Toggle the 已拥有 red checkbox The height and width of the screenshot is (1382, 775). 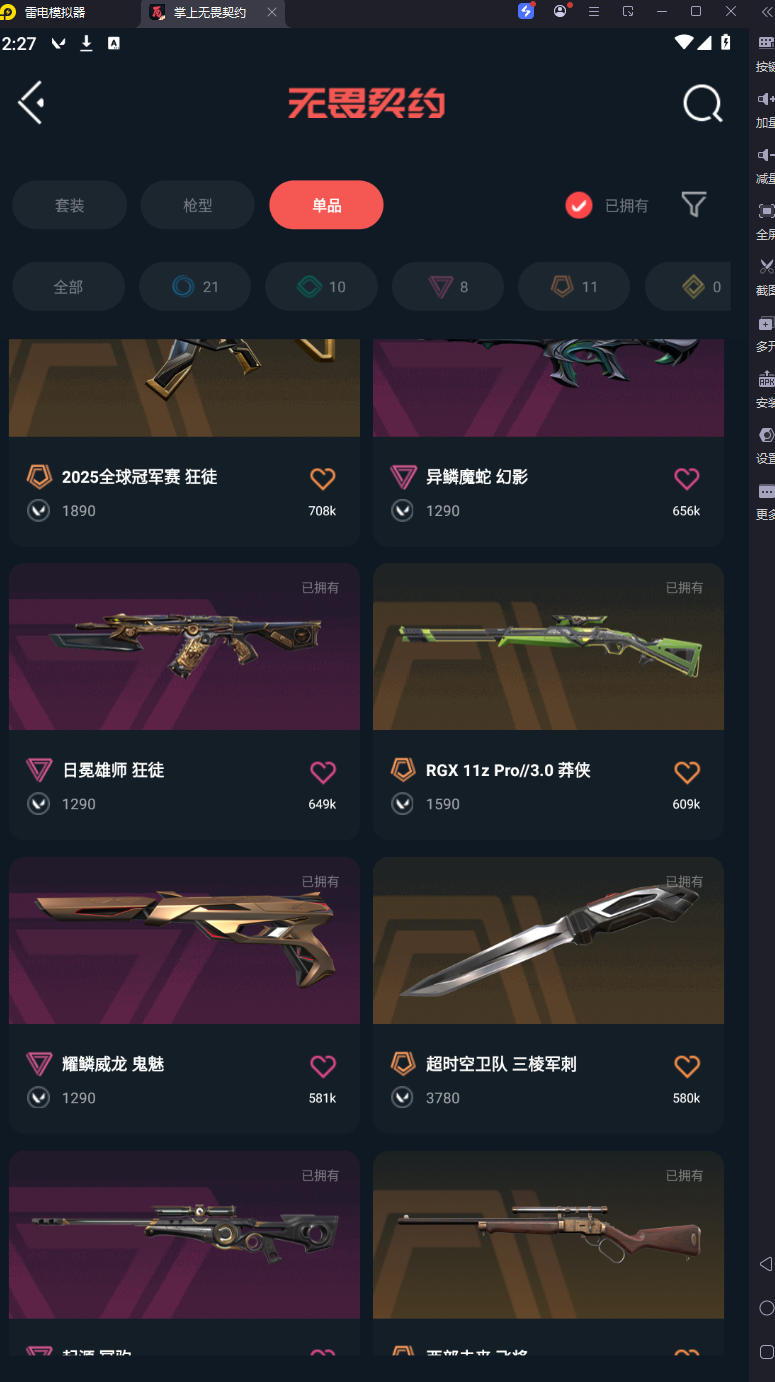(x=579, y=205)
